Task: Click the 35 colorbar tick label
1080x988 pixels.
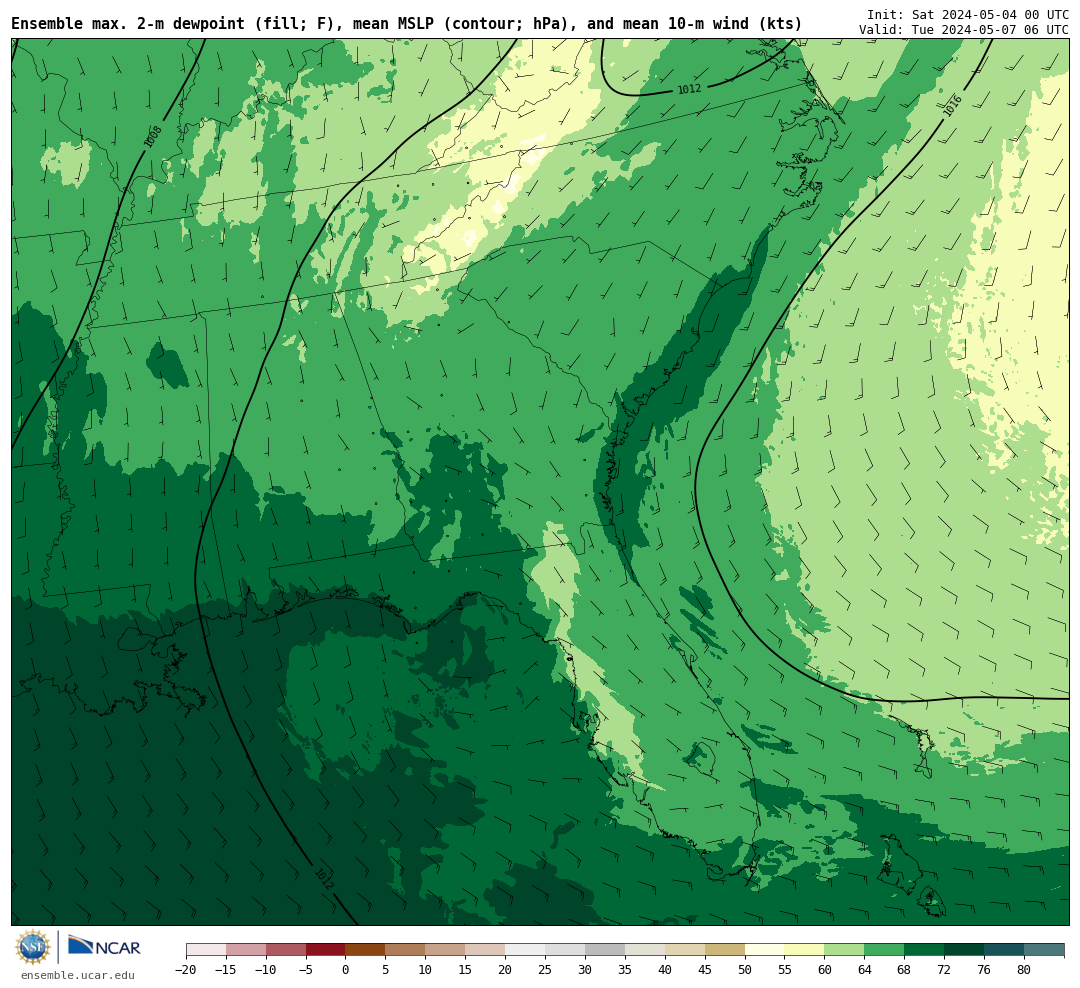Action: [x=625, y=969]
